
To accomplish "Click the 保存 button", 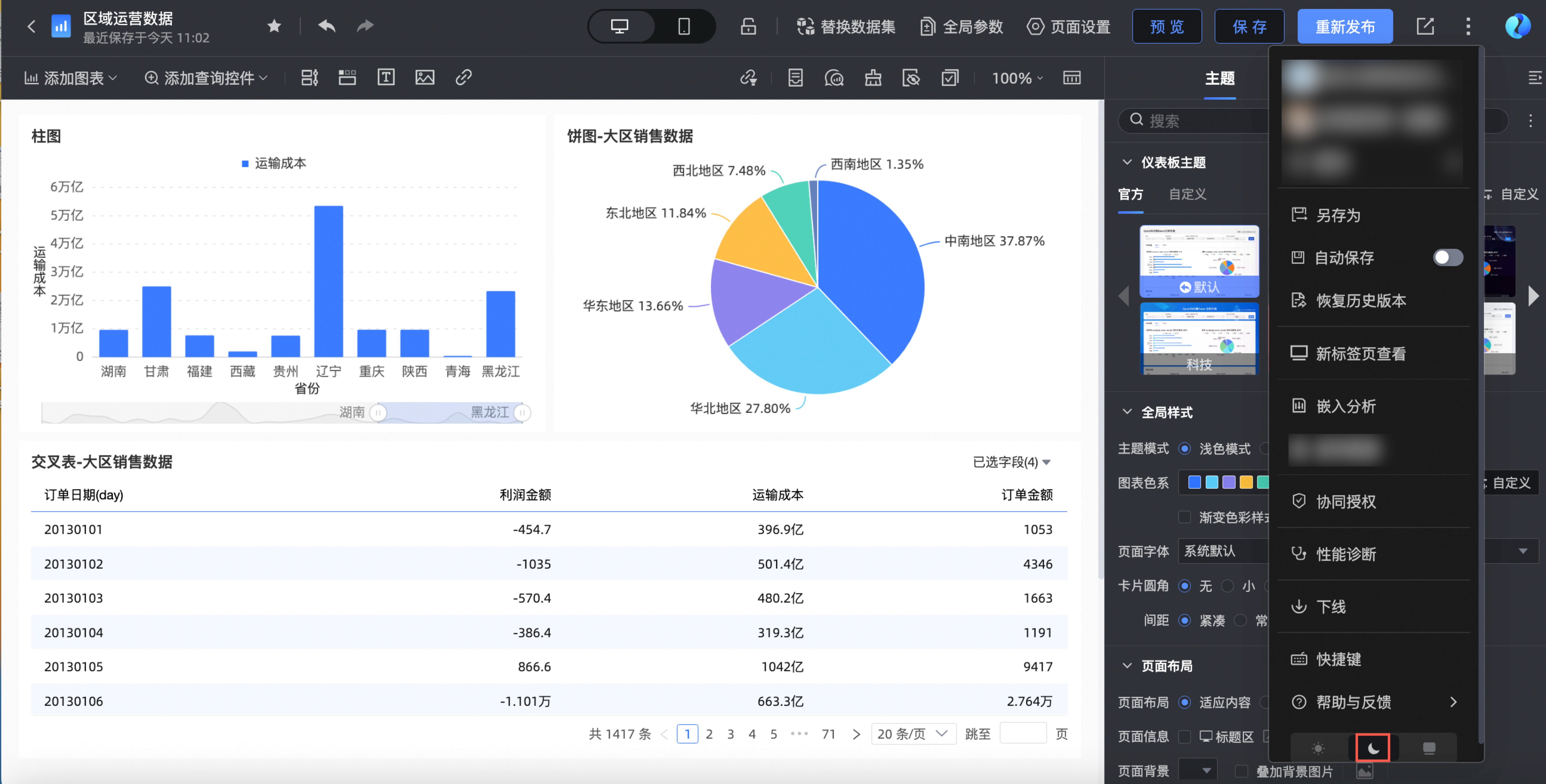I will (1249, 26).
